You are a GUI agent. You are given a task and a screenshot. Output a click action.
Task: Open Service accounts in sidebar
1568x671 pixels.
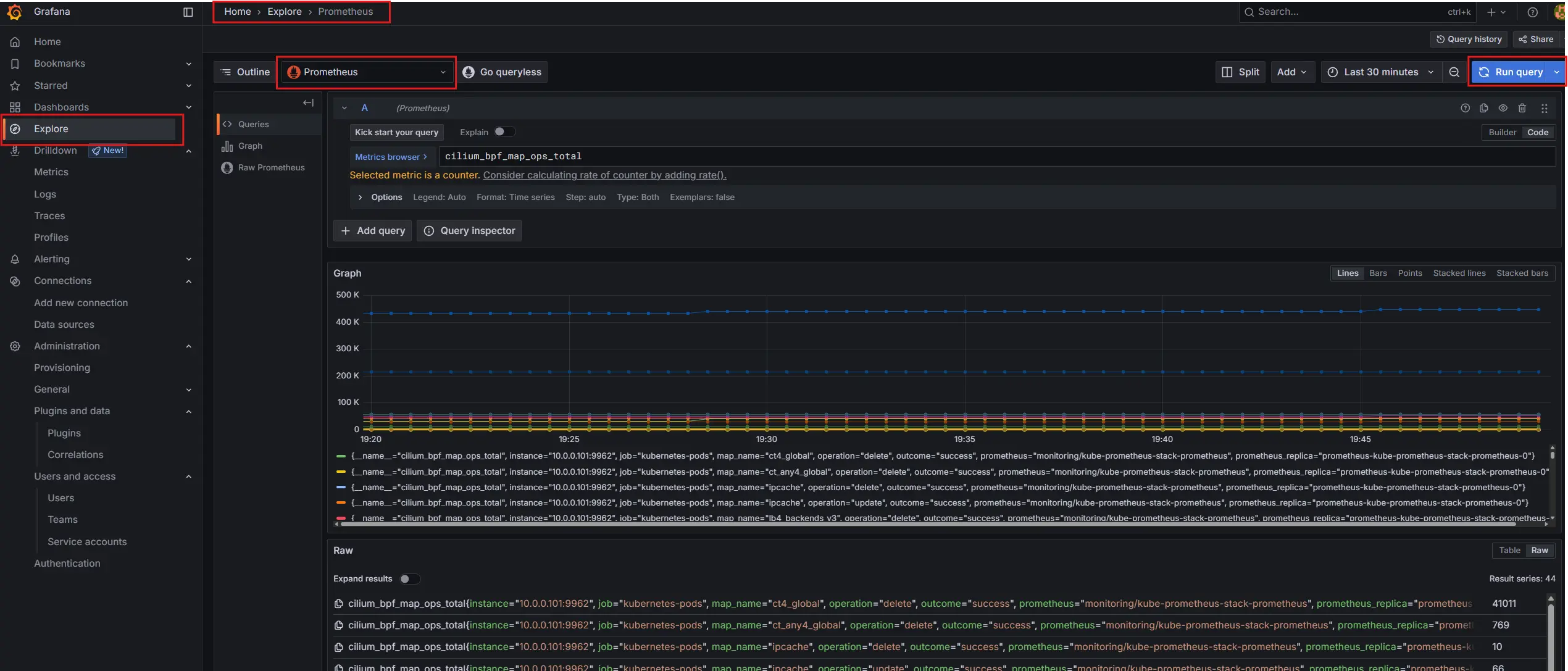point(87,542)
